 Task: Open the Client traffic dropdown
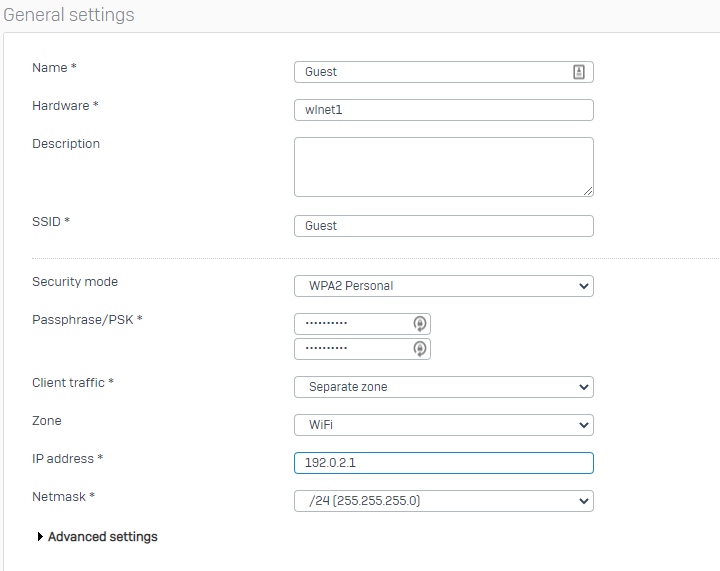pos(443,387)
